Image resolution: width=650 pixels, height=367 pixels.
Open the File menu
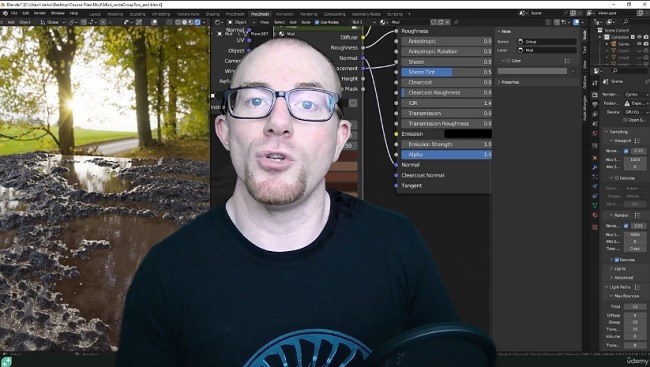(14, 13)
